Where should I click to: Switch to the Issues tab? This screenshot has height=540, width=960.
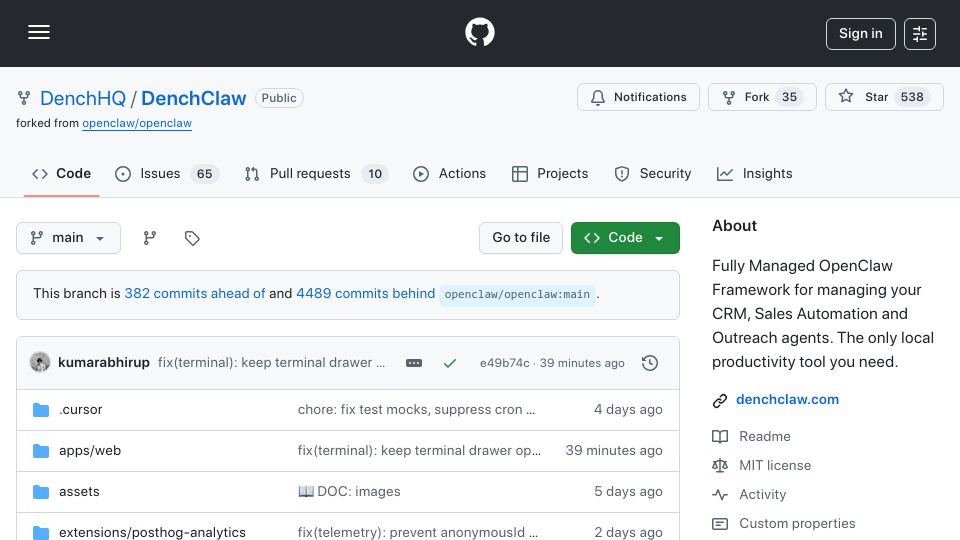click(167, 174)
